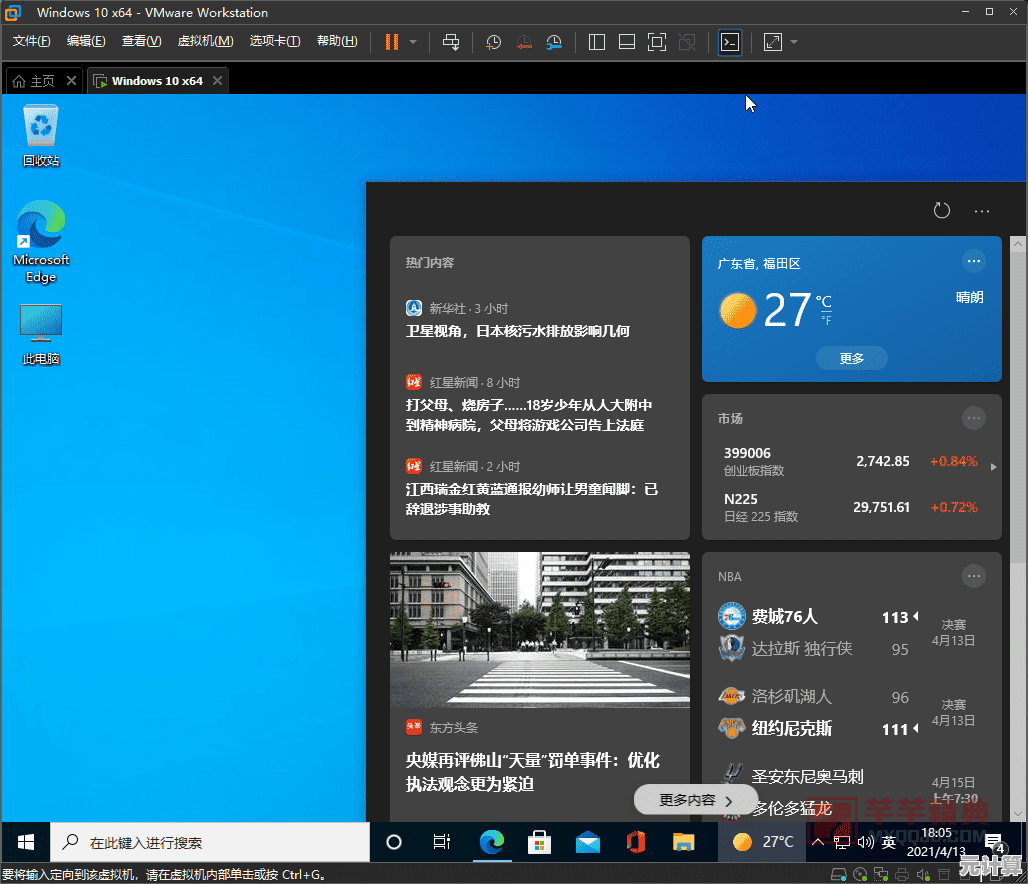Toggle the English input language indicator in tray
1028x884 pixels.
coord(888,842)
